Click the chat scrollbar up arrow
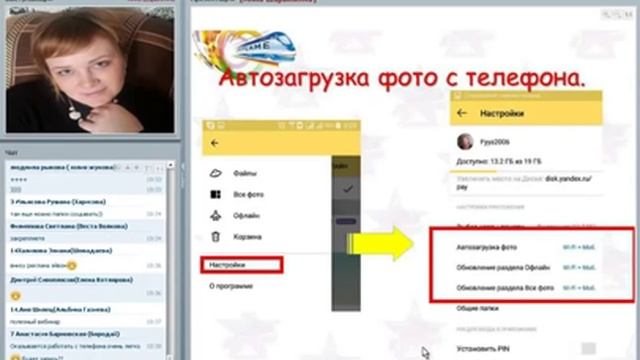The image size is (640, 360). pos(170,164)
